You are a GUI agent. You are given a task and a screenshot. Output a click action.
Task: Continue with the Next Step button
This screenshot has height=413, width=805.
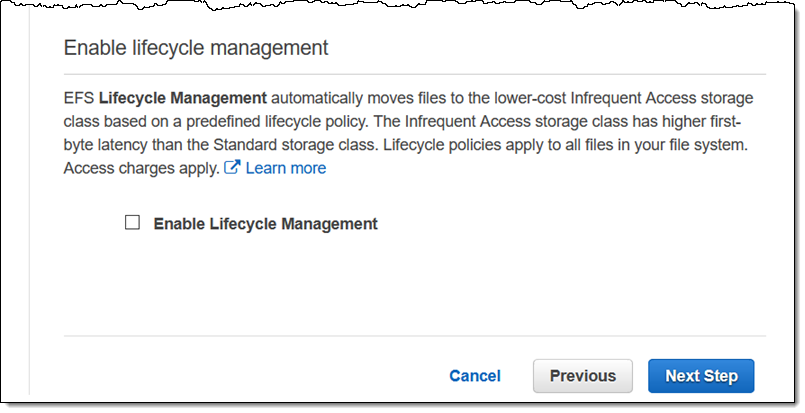(x=701, y=376)
